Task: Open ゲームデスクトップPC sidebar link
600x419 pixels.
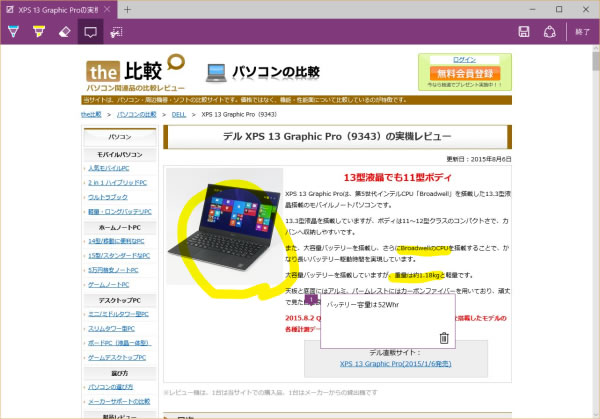Action: point(117,358)
